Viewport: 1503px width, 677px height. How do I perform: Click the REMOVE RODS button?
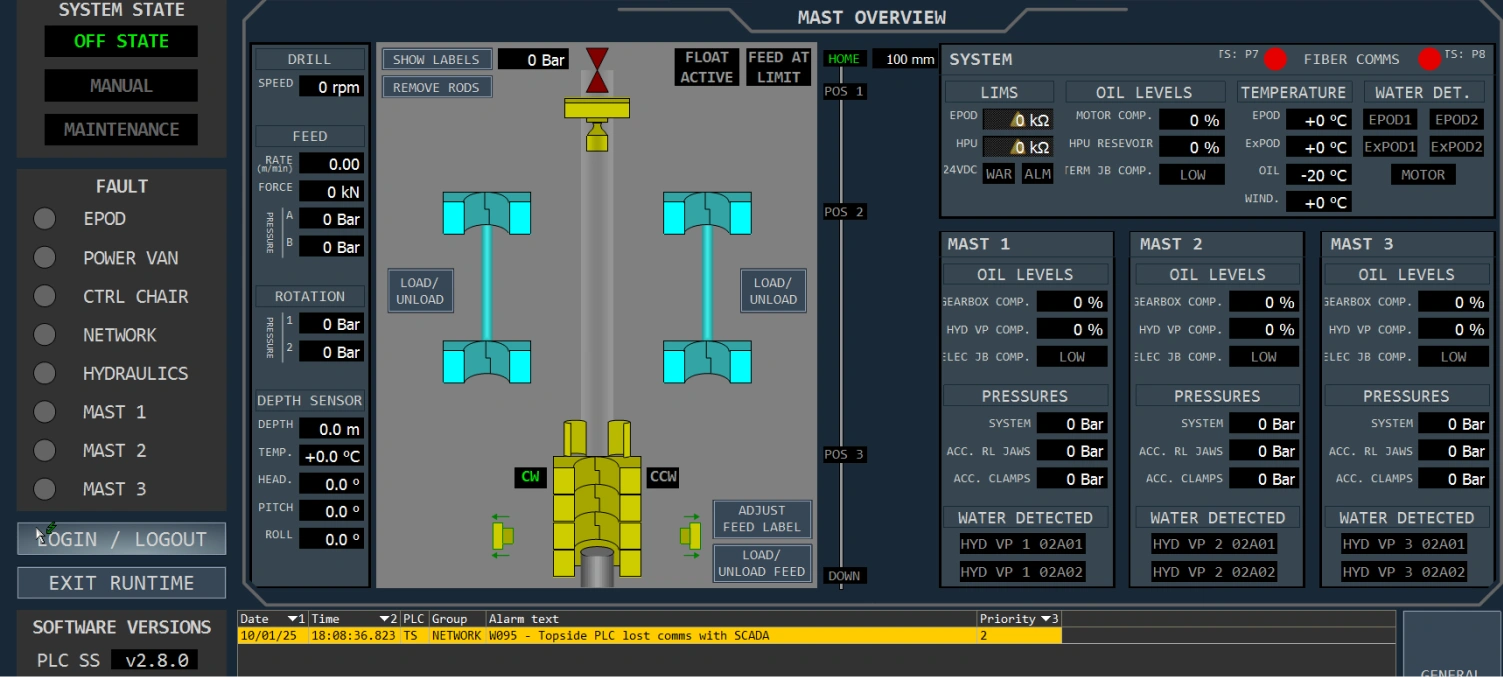pyautogui.click(x=436, y=88)
